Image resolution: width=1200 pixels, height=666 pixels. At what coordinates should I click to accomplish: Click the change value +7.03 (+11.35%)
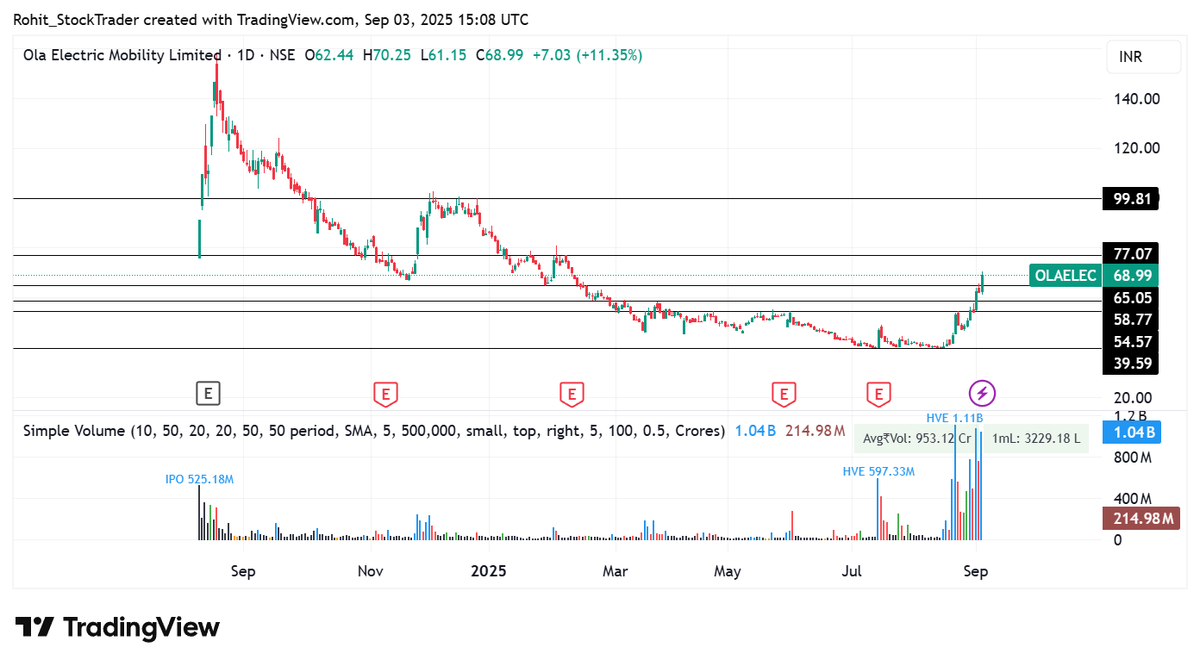point(589,55)
